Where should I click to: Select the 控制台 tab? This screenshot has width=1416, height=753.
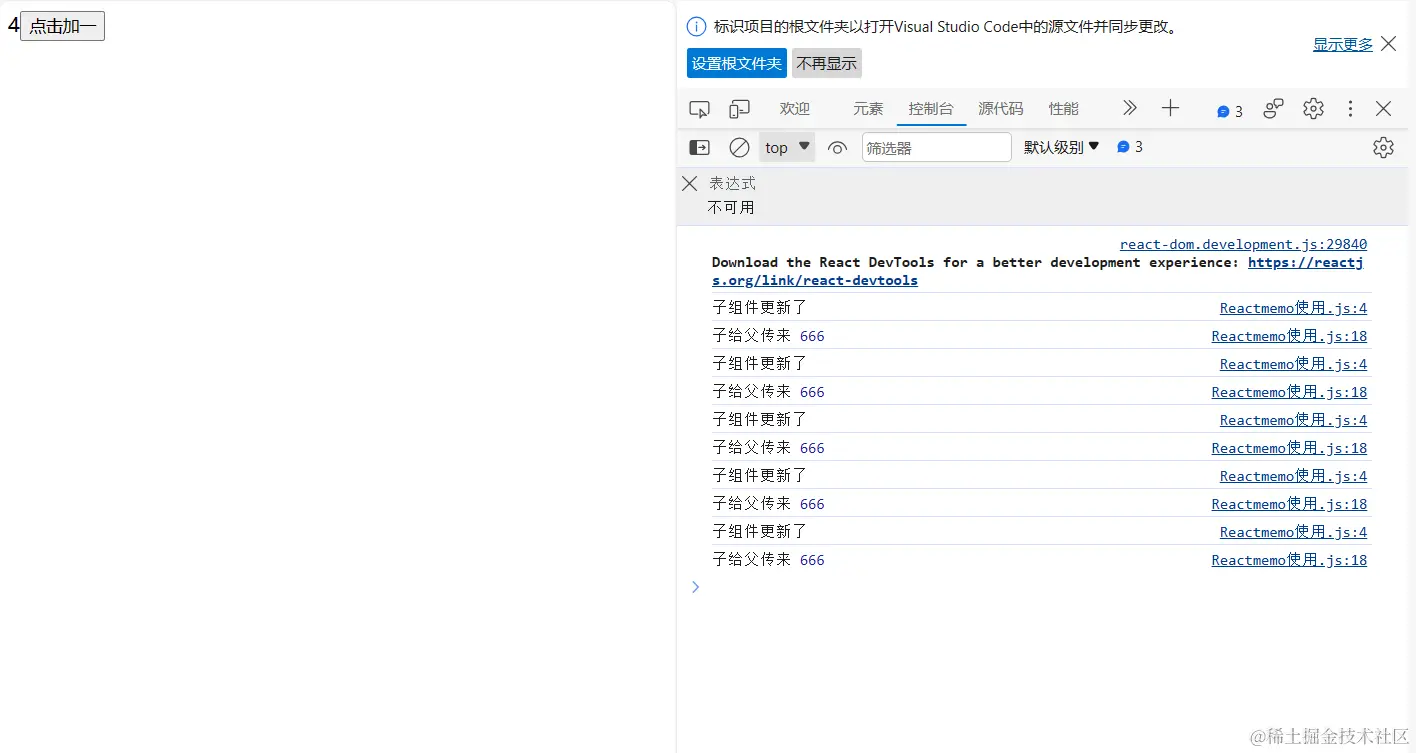pos(931,109)
